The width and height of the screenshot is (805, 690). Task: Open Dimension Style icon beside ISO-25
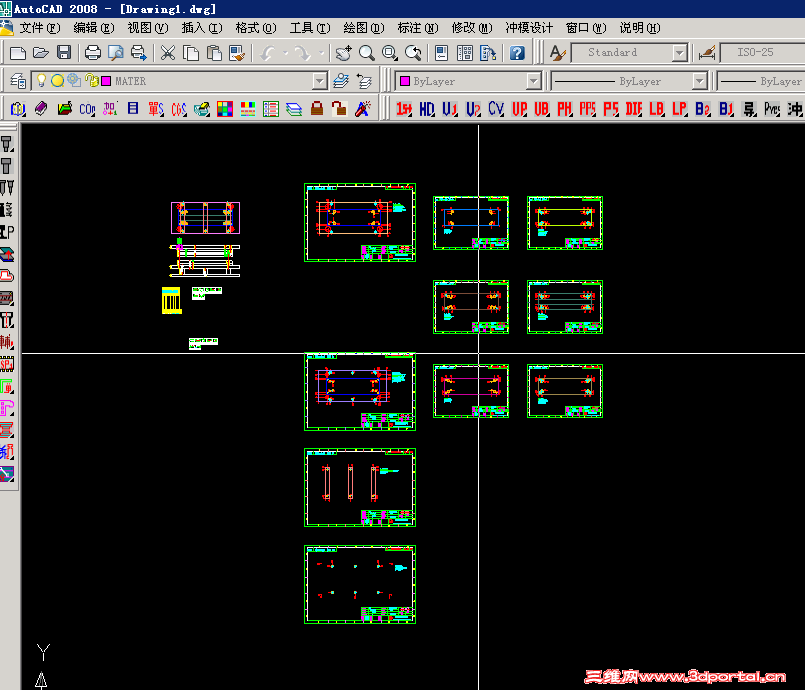[x=707, y=53]
